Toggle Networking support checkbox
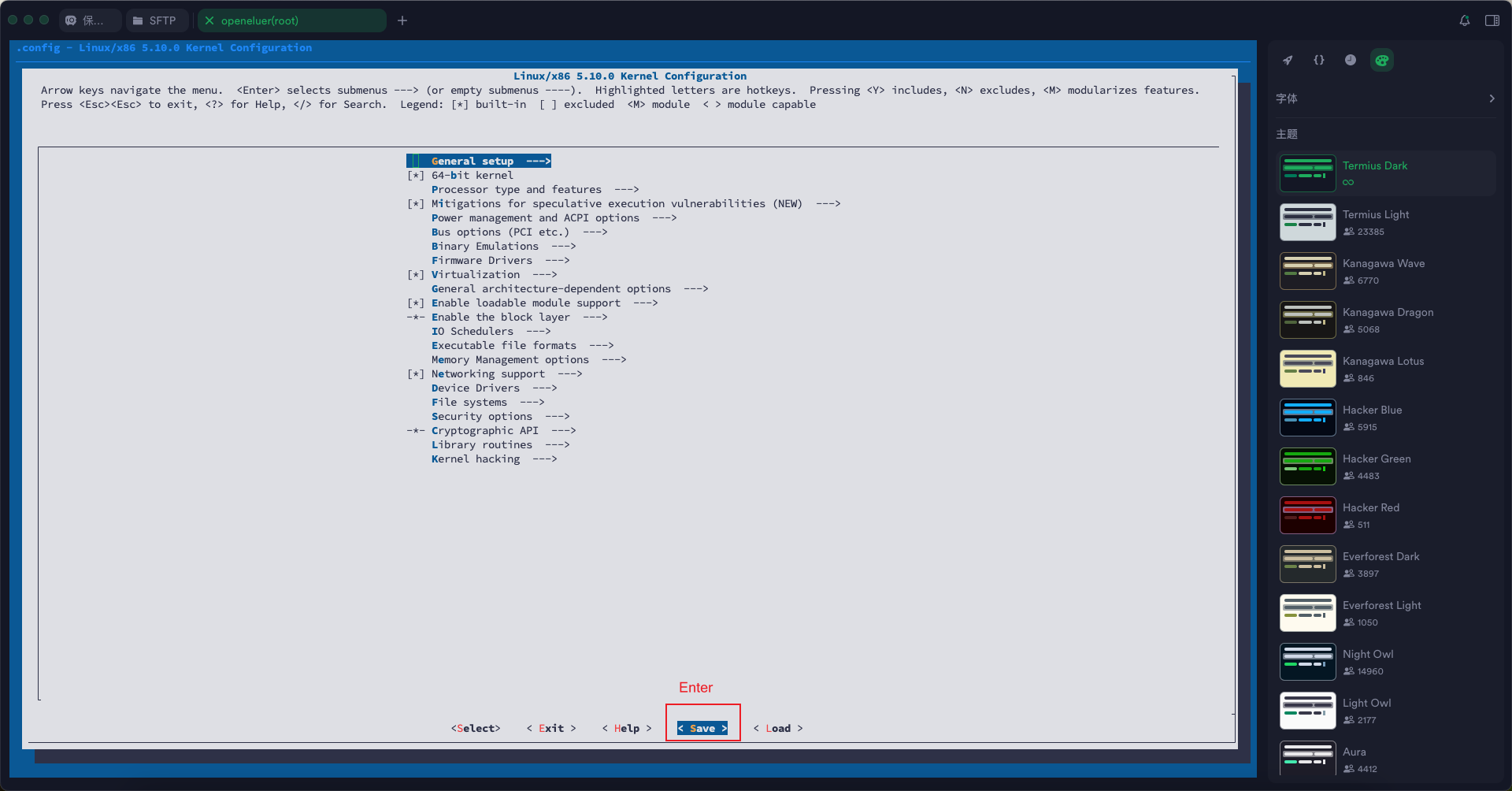This screenshot has width=1512, height=791. pos(416,374)
